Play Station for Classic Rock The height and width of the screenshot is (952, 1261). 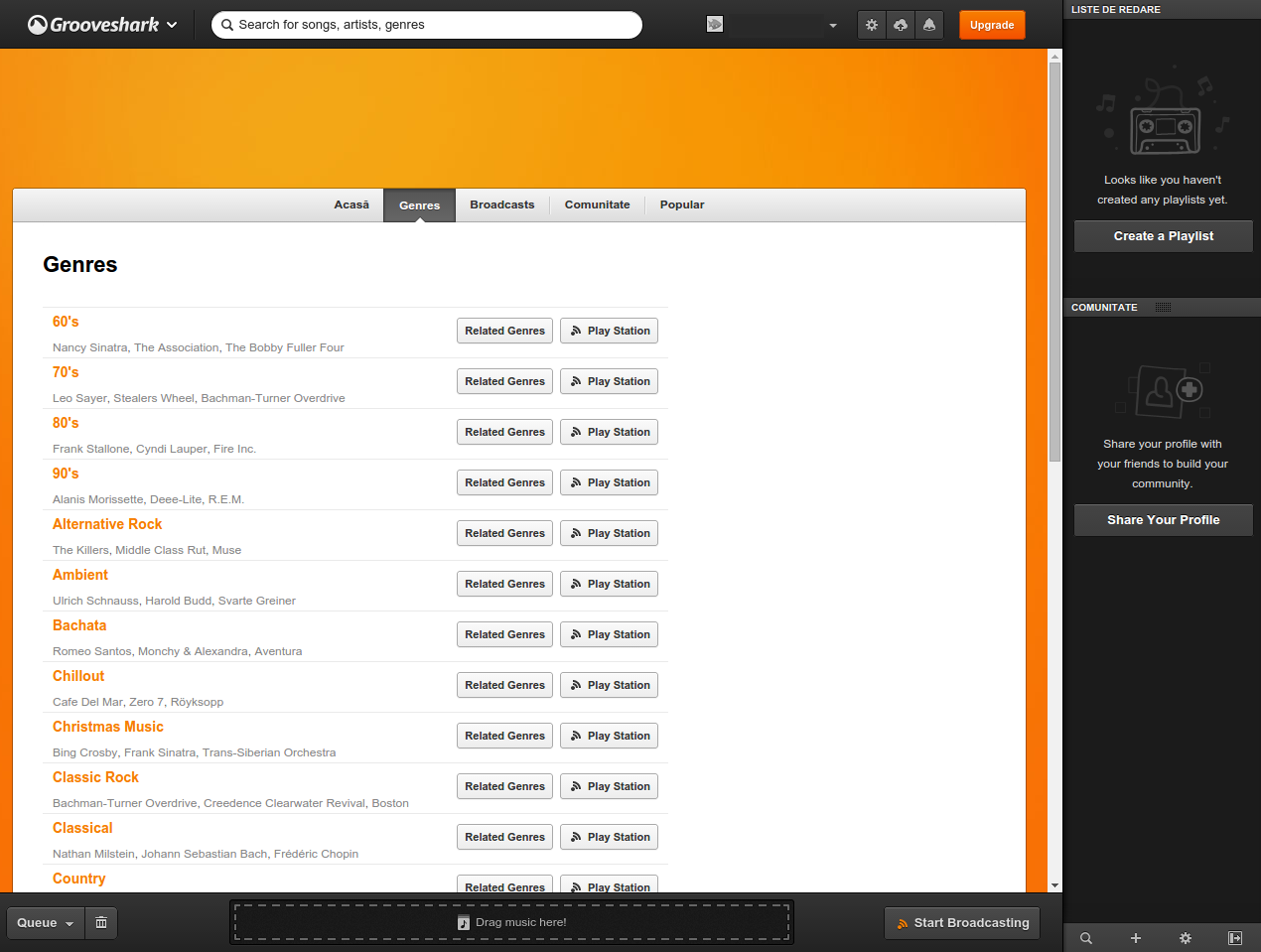click(610, 786)
